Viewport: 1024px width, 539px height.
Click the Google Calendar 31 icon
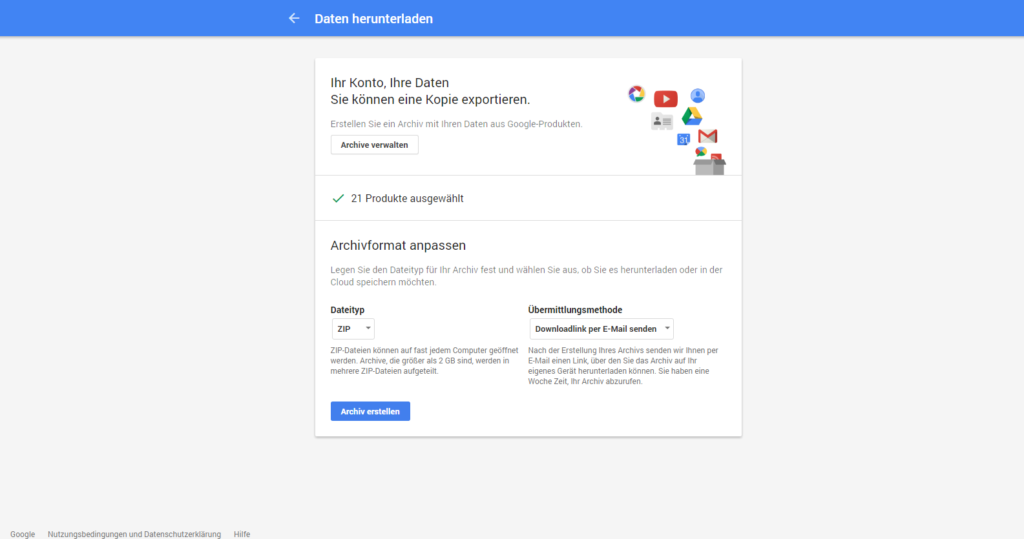click(684, 140)
